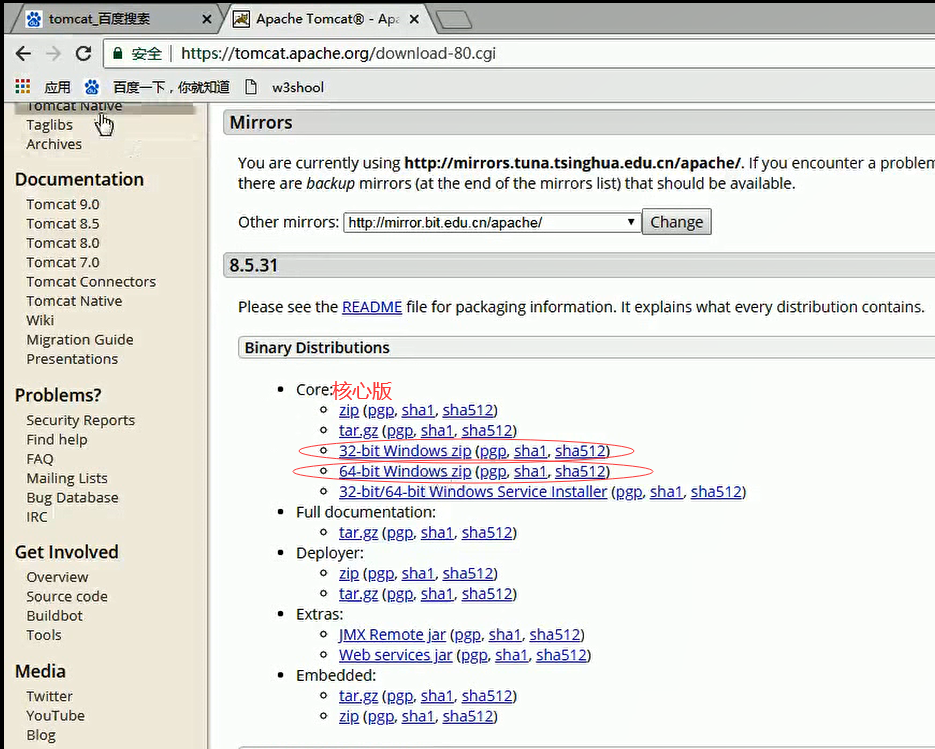Image resolution: width=935 pixels, height=749 pixels.
Task: Open the Tools sidebar link
Action: [x=44, y=635]
